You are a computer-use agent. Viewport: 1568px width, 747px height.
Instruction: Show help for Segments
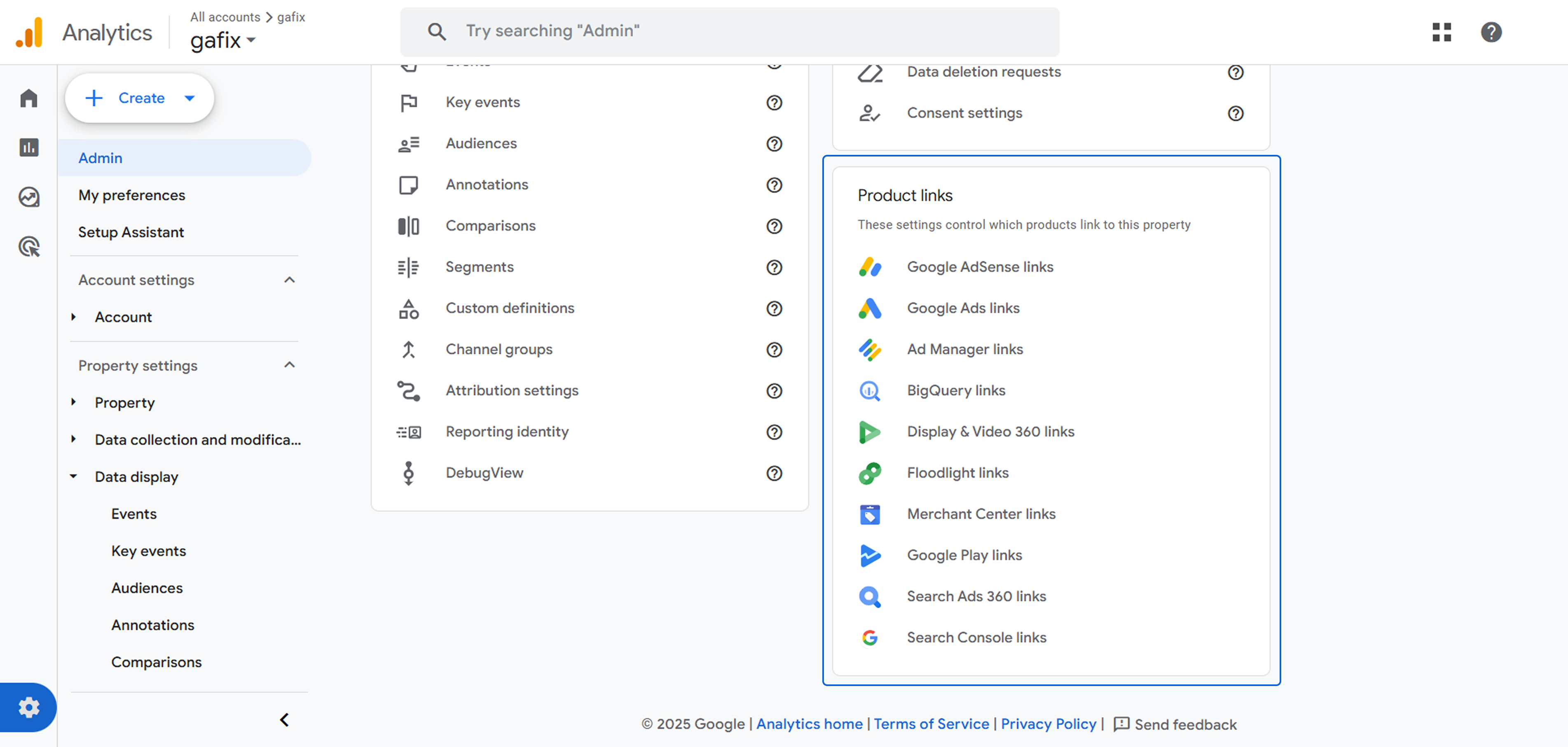coord(774,267)
